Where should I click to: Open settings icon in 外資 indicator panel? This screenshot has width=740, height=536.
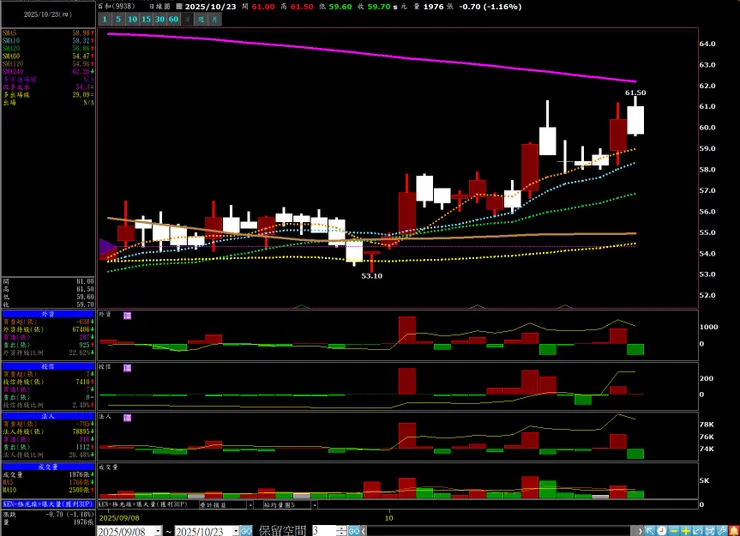127,315
